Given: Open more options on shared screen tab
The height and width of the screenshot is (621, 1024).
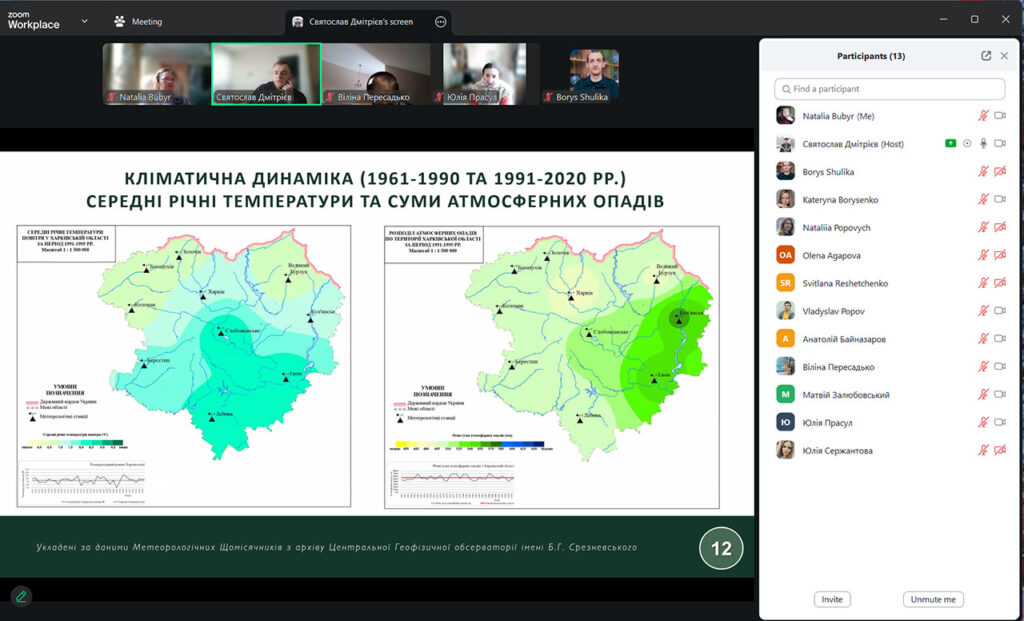Looking at the screenshot, I should pyautogui.click(x=440, y=21).
